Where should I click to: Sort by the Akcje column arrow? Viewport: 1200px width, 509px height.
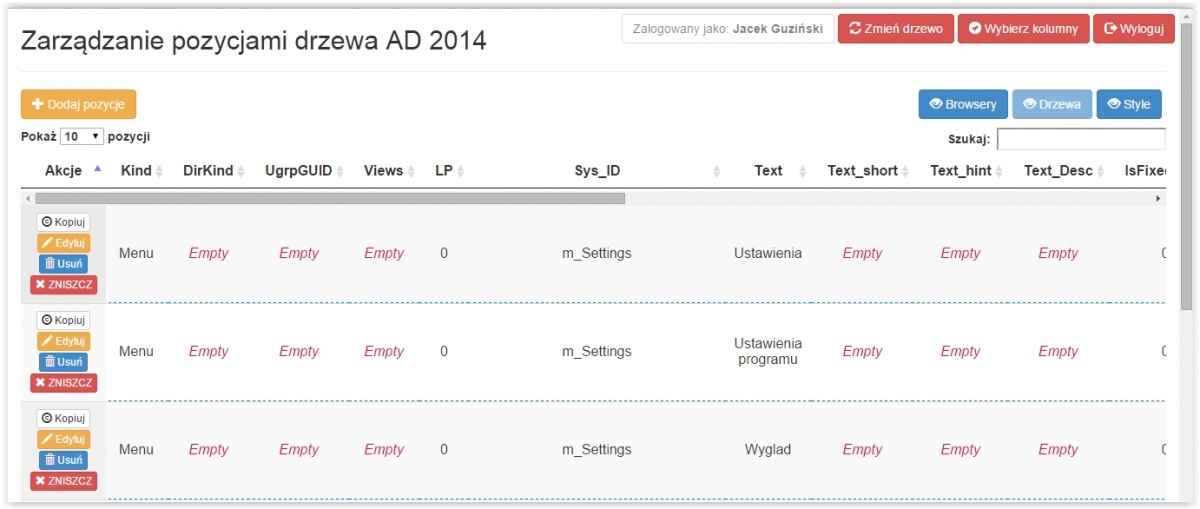[97, 170]
